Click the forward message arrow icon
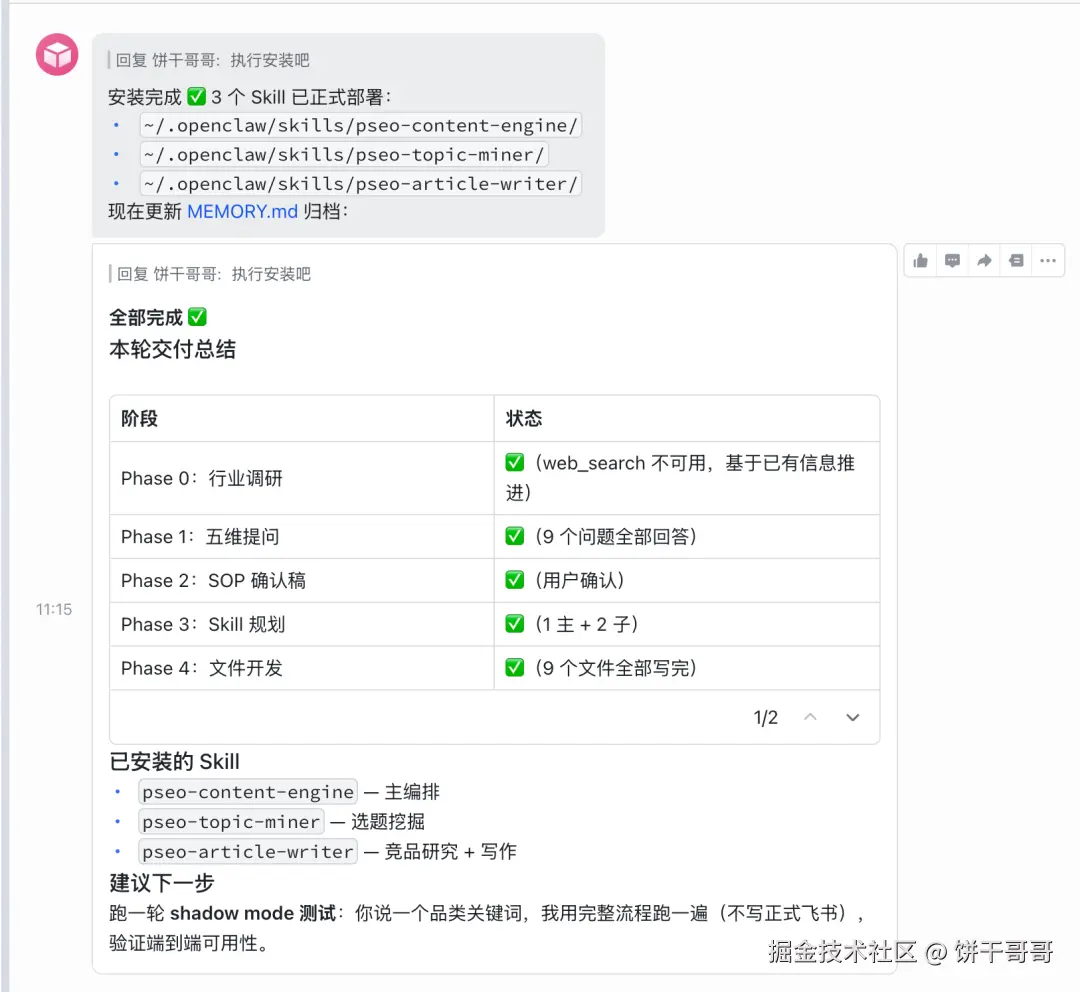This screenshot has height=992, width=1080. pos(984,261)
